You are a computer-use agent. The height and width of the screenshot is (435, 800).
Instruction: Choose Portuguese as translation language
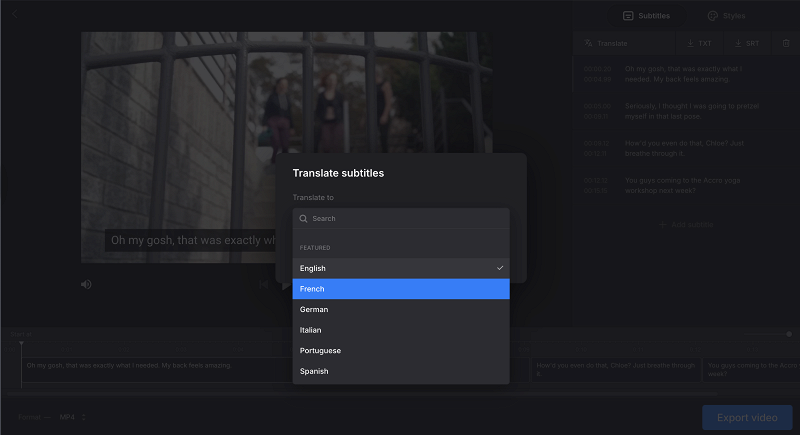pyautogui.click(x=401, y=350)
